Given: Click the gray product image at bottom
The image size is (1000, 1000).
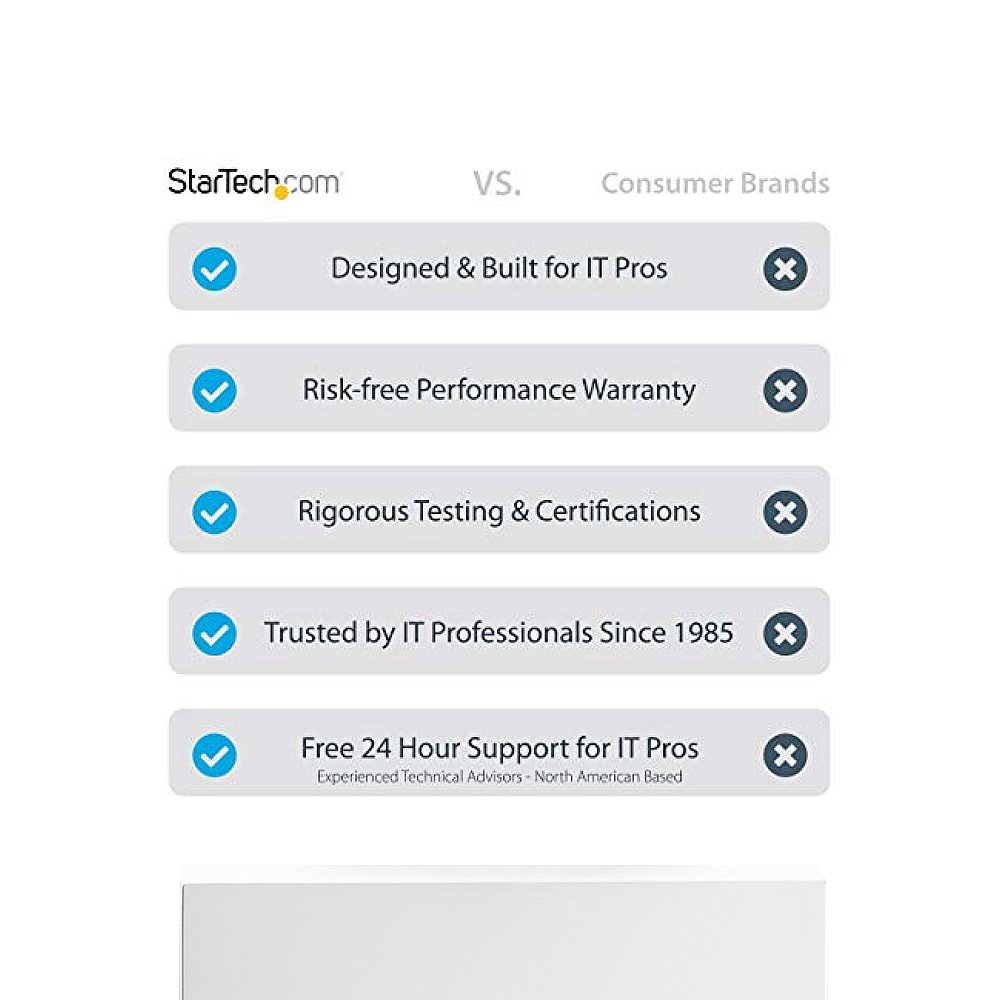Looking at the screenshot, I should (503, 933).
